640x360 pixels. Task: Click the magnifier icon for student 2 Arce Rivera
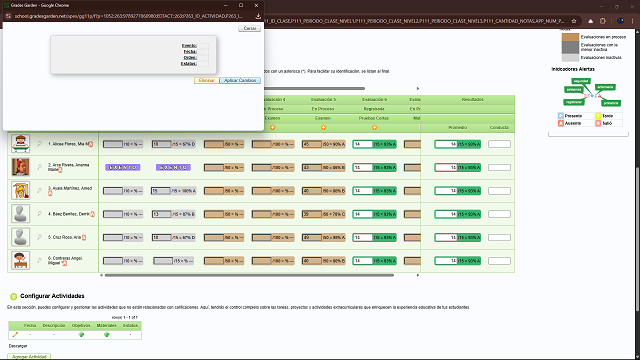39,167
